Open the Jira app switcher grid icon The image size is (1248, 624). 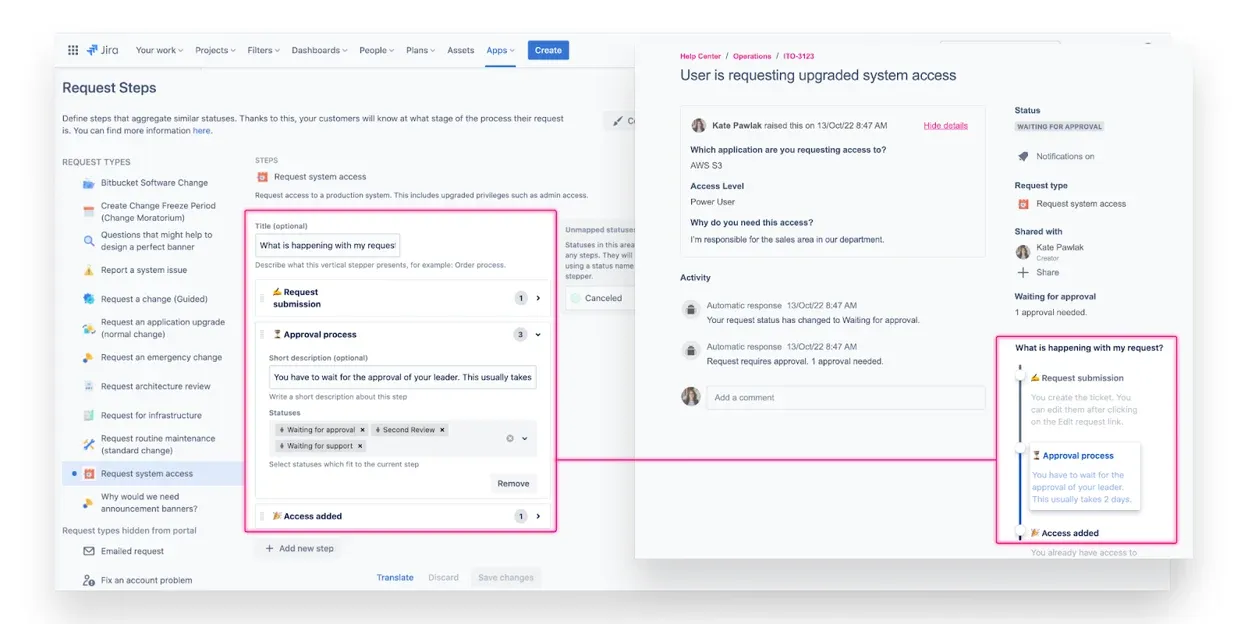click(72, 49)
